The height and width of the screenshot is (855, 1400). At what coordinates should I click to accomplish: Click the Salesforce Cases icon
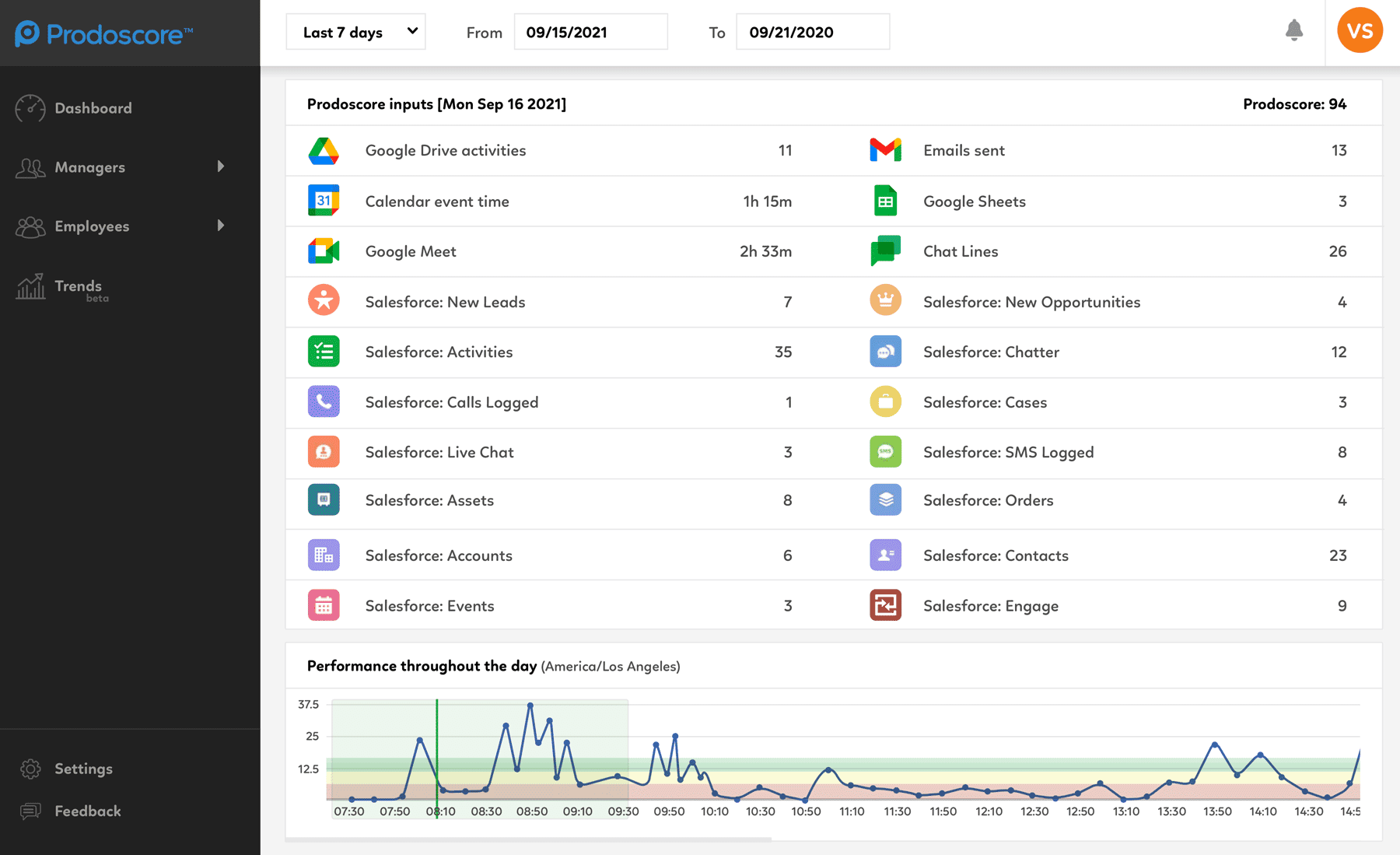pos(885,401)
